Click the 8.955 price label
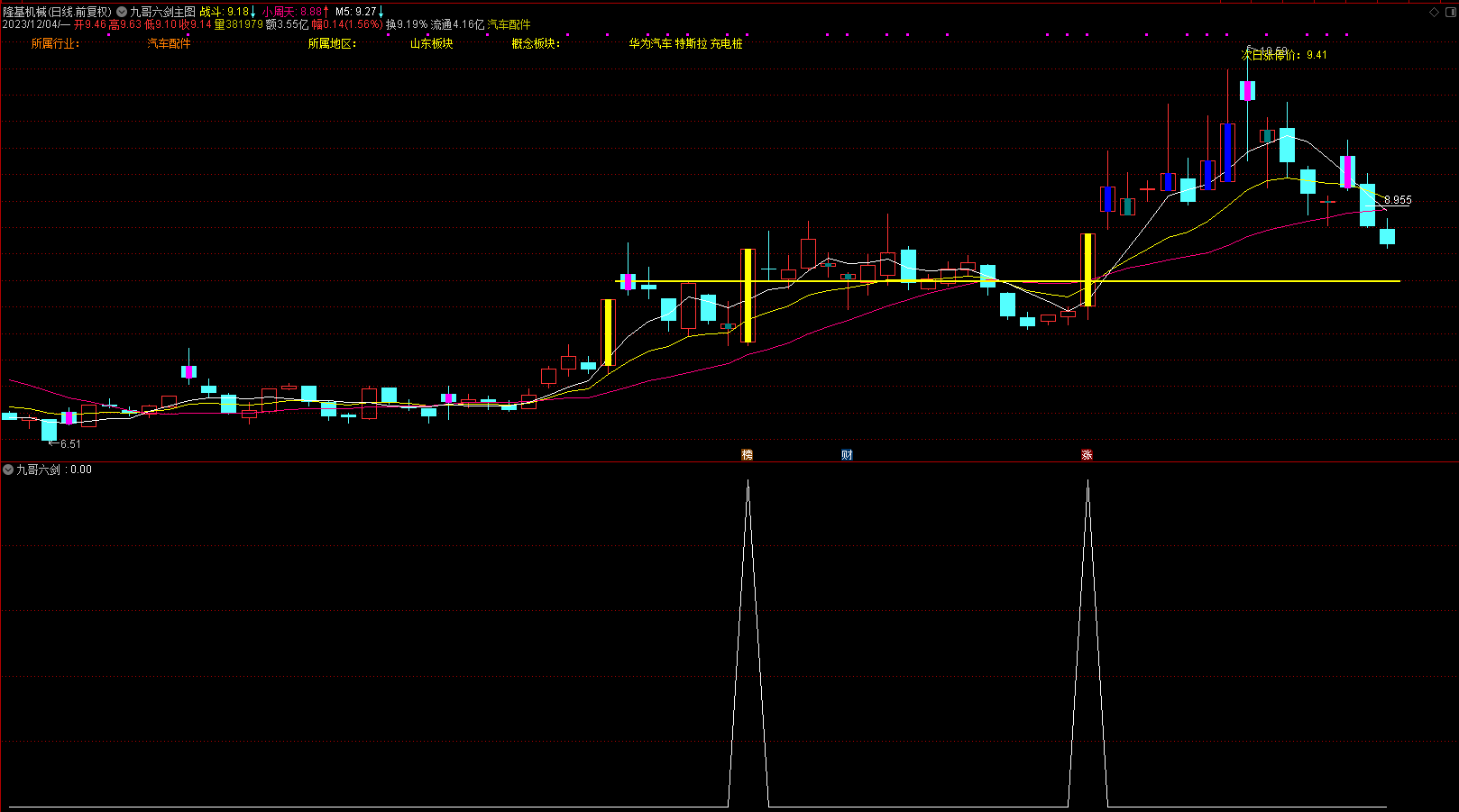 coord(1398,200)
